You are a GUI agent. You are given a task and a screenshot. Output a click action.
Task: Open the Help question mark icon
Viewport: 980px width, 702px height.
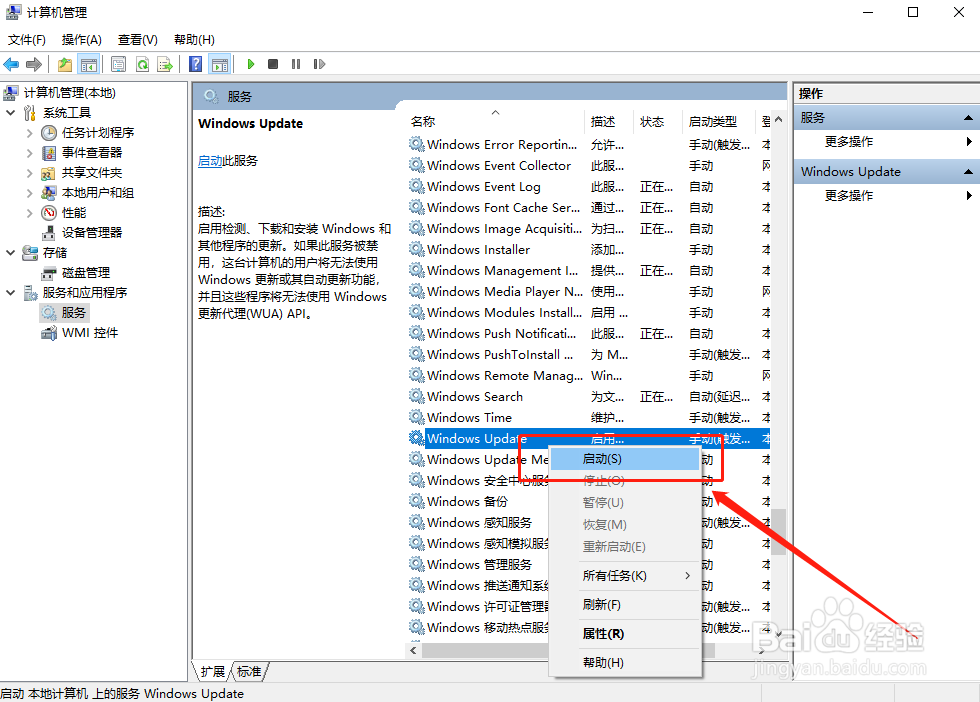pyautogui.click(x=196, y=64)
